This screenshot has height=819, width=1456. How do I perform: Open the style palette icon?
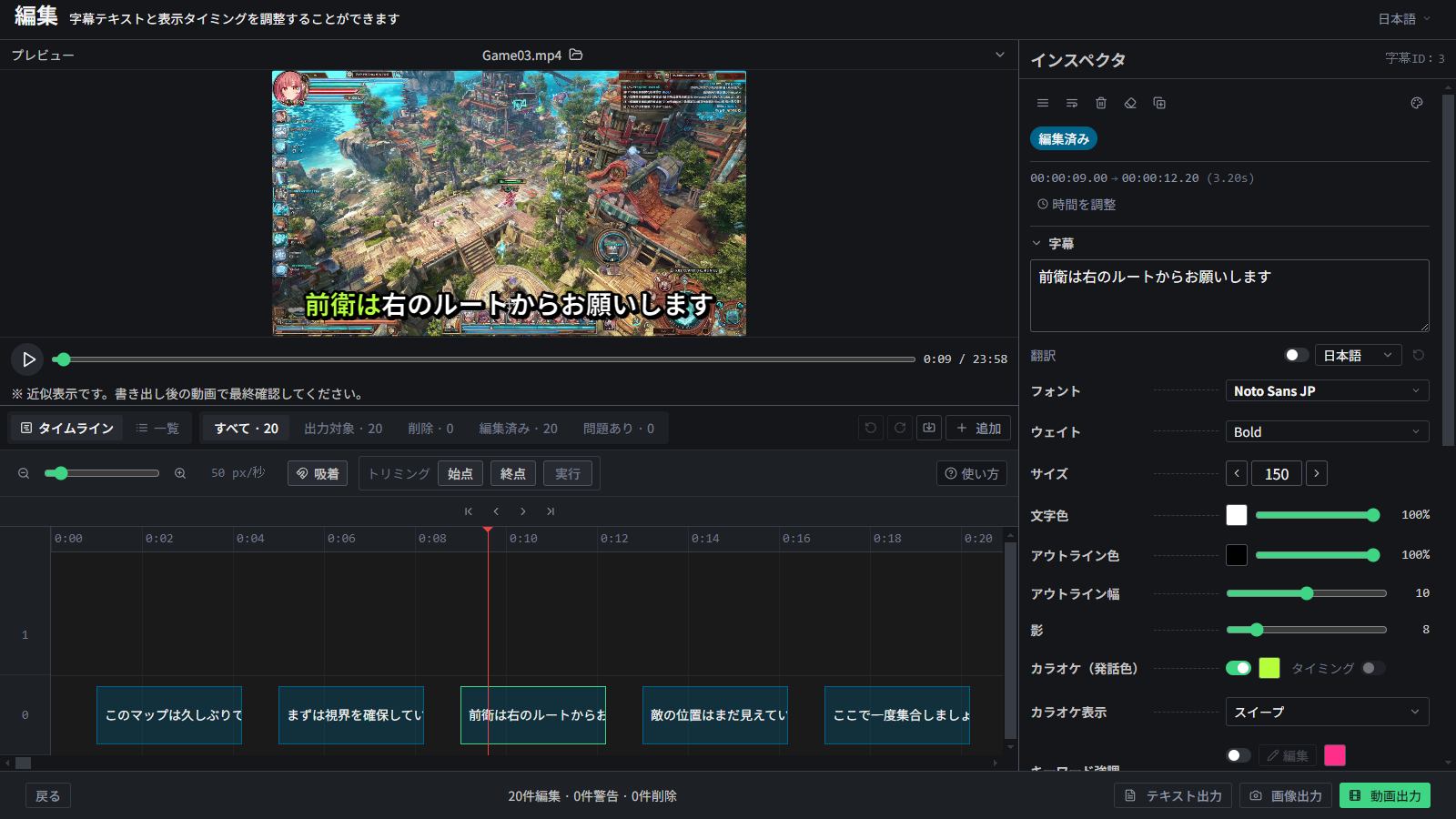(x=1417, y=103)
